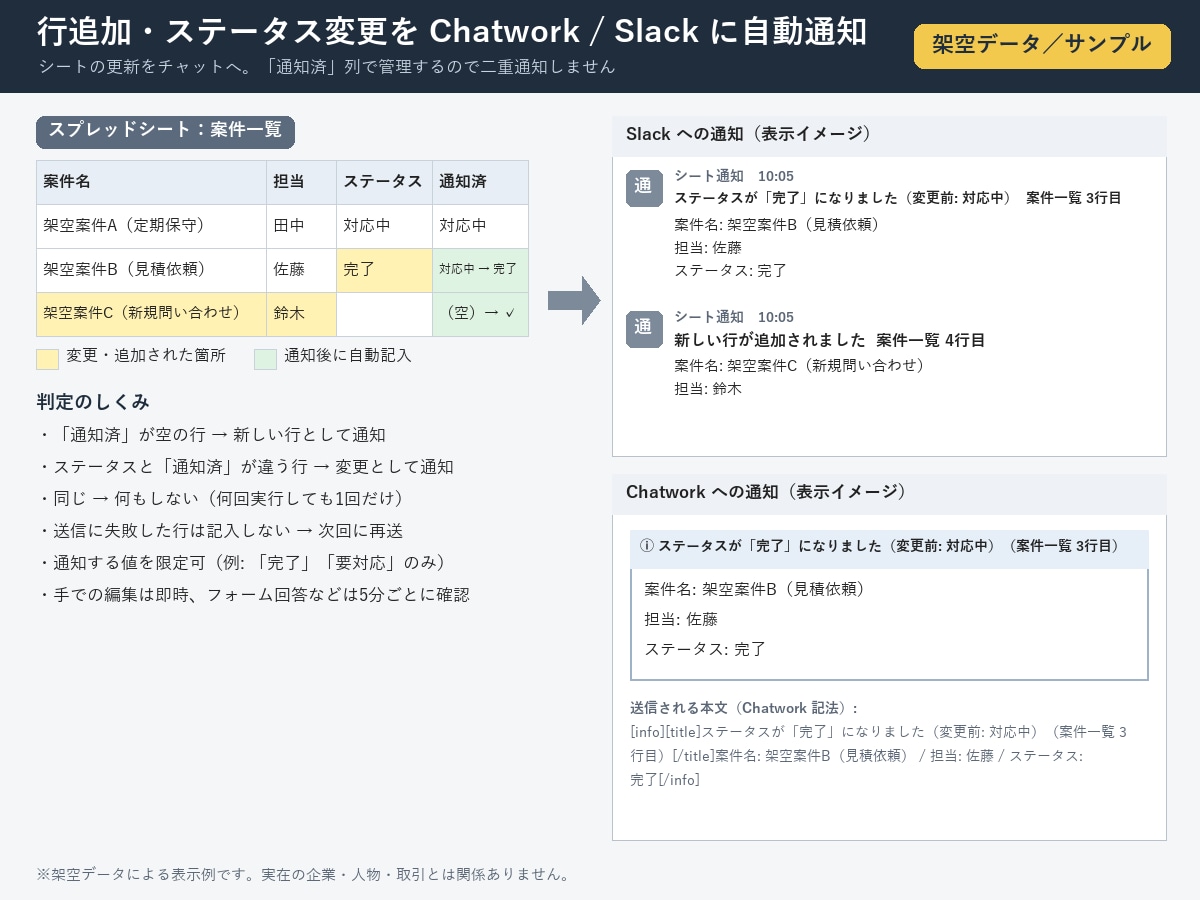The image size is (1200, 900).
Task: Click 案件名: 架空案件B(見積依頼) in the Slack message
Action: point(777,224)
